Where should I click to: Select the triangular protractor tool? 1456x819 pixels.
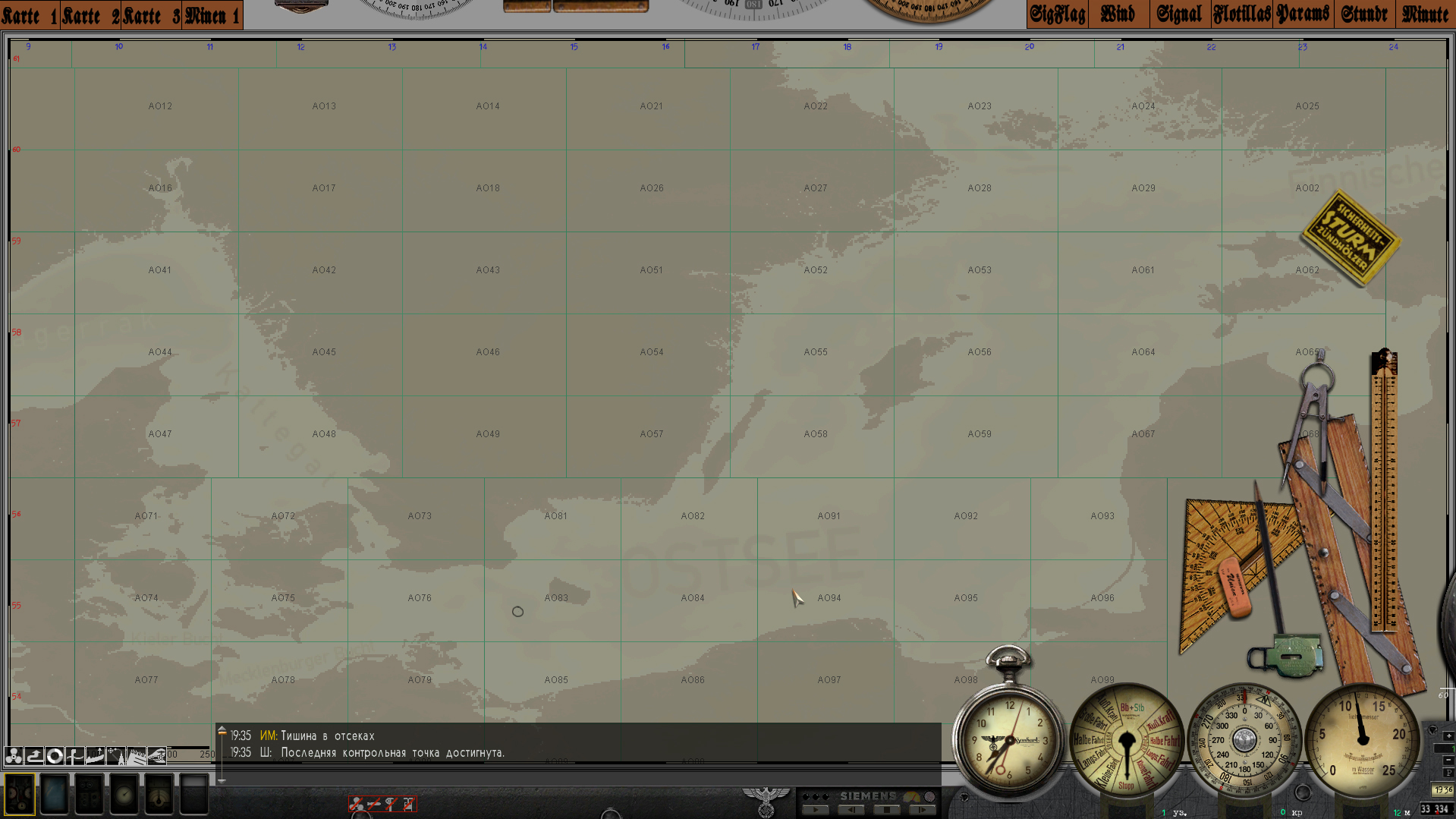coord(1214,562)
